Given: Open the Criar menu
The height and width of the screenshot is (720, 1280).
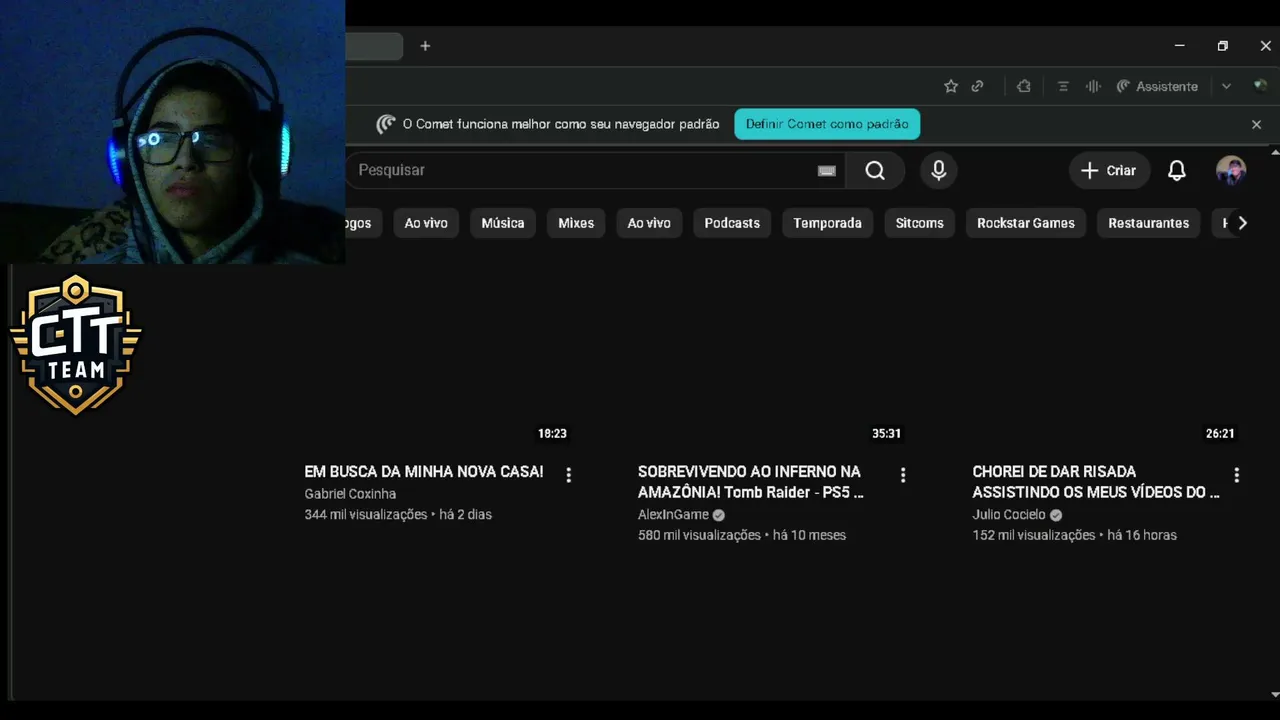Looking at the screenshot, I should click(x=1109, y=170).
